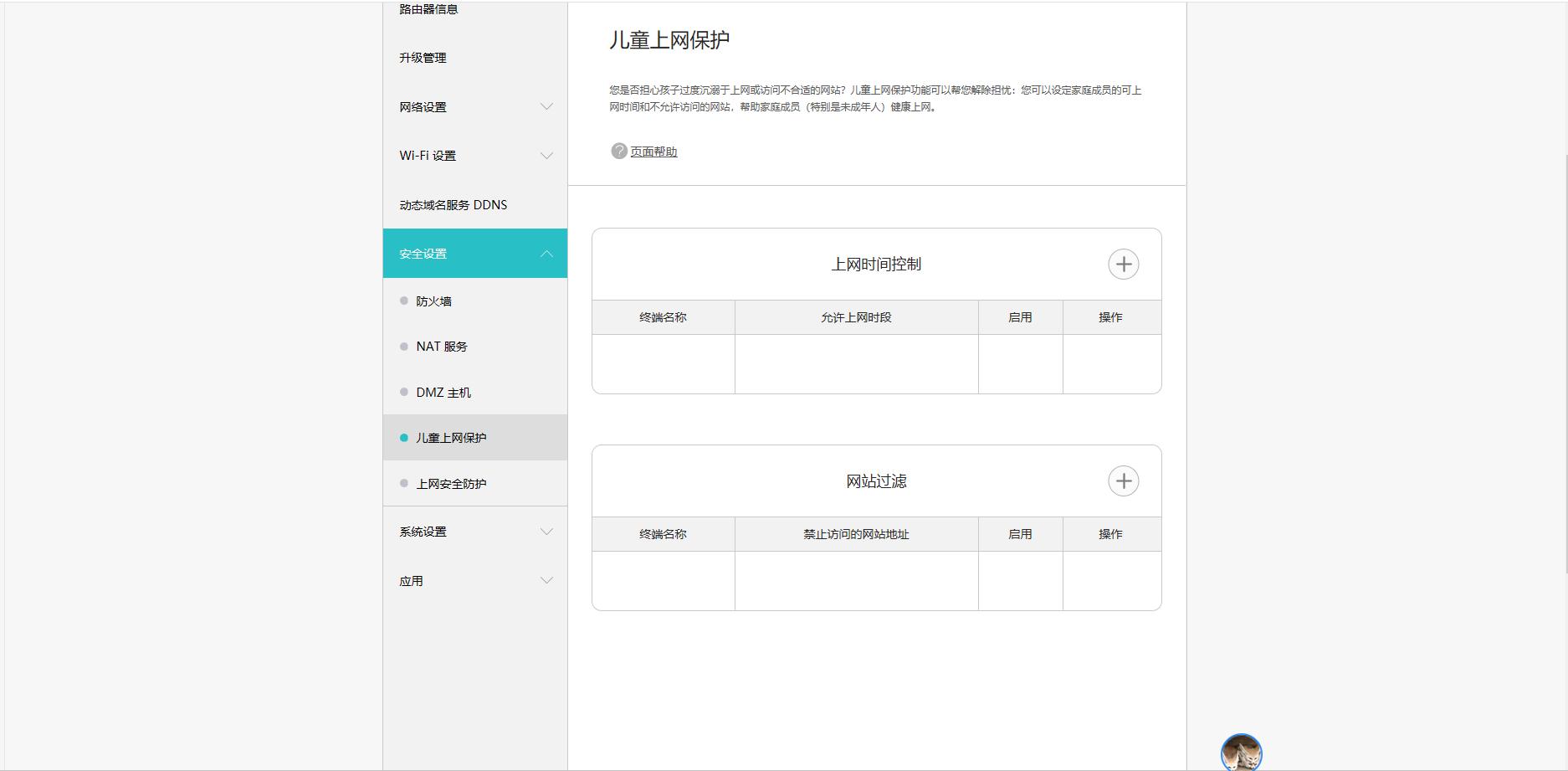Screen dimensions: 1568x771
Task: Expand the 系统设置 section
Action: click(x=422, y=531)
